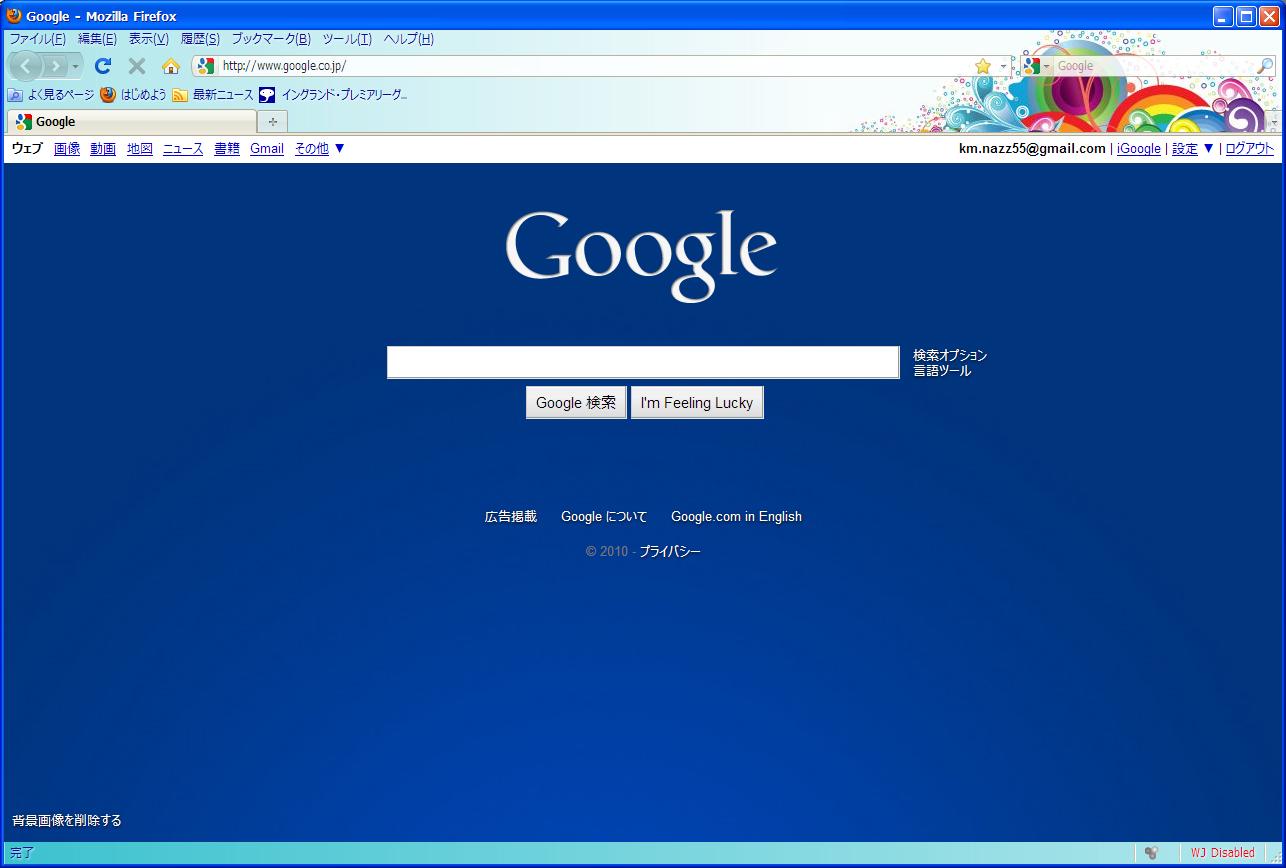Open the 編集 menu

pyautogui.click(x=97, y=39)
